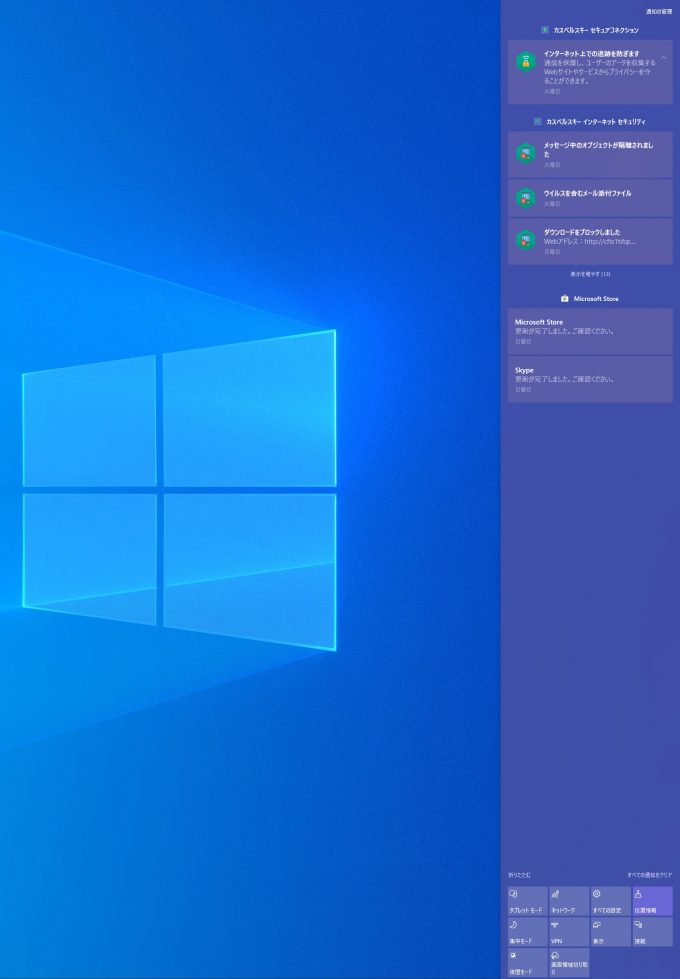
Task: Open the Skype update notification
Action: click(590, 379)
